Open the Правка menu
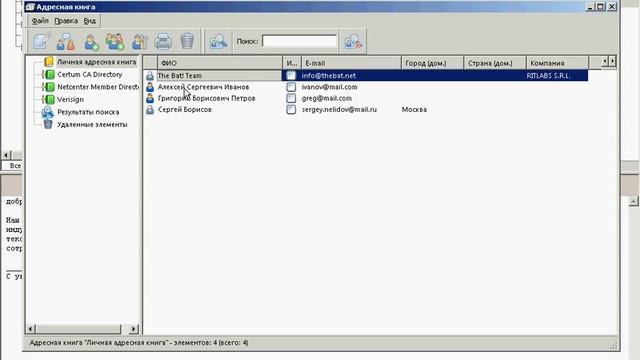 click(66, 20)
